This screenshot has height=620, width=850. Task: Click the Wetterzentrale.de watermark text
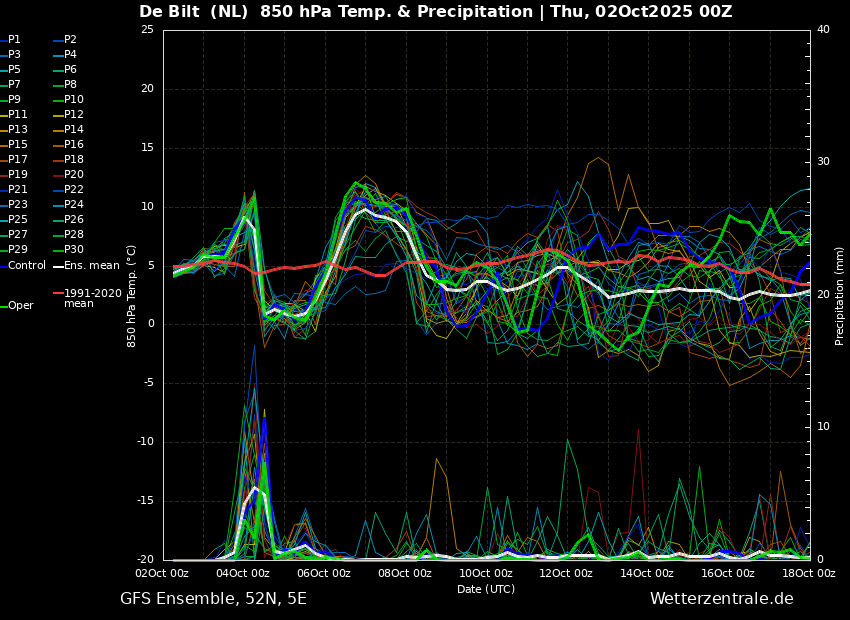(722, 599)
